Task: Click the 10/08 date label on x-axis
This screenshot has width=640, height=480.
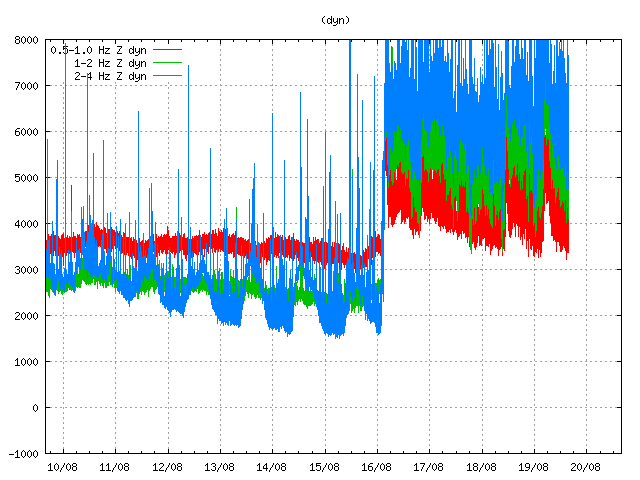Action: point(62,466)
